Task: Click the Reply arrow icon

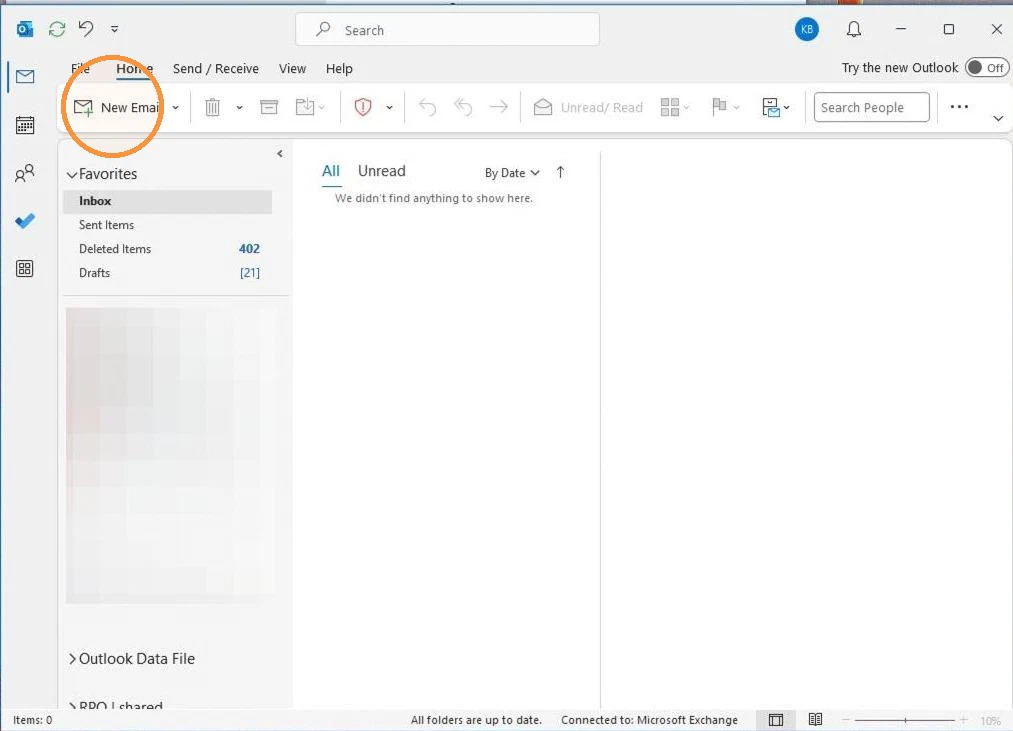Action: (427, 107)
